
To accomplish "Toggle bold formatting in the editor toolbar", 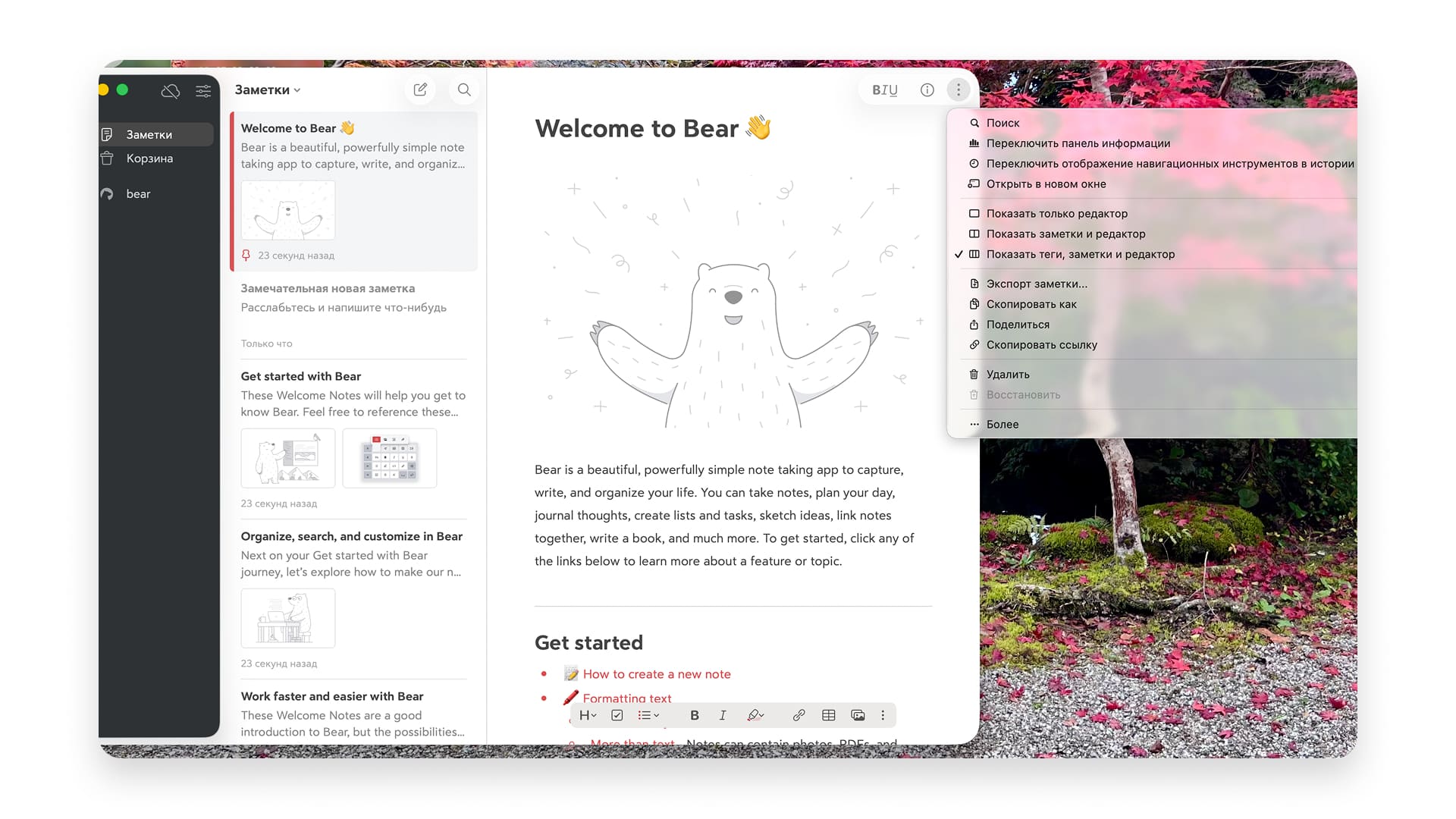I will click(x=694, y=715).
